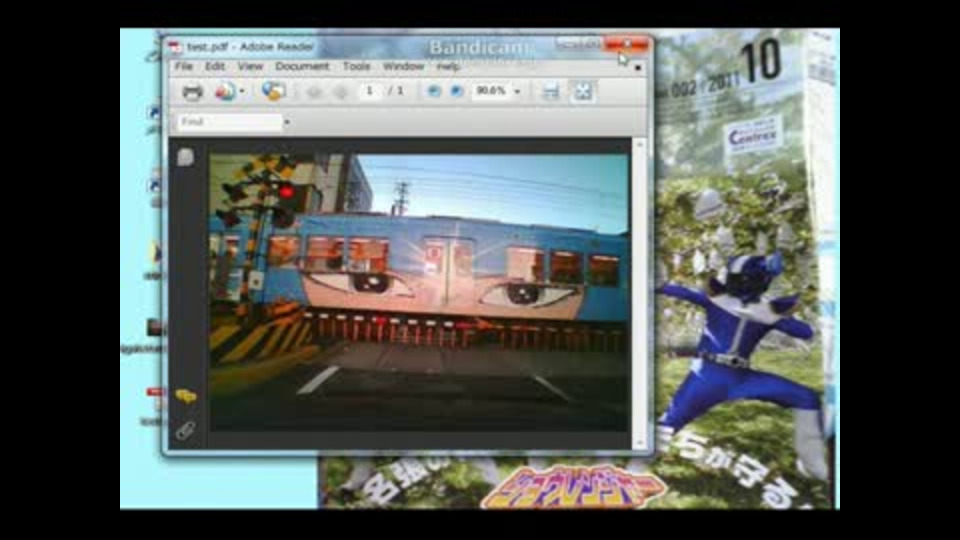Go to previous page arrow
960x540 pixels.
point(314,92)
